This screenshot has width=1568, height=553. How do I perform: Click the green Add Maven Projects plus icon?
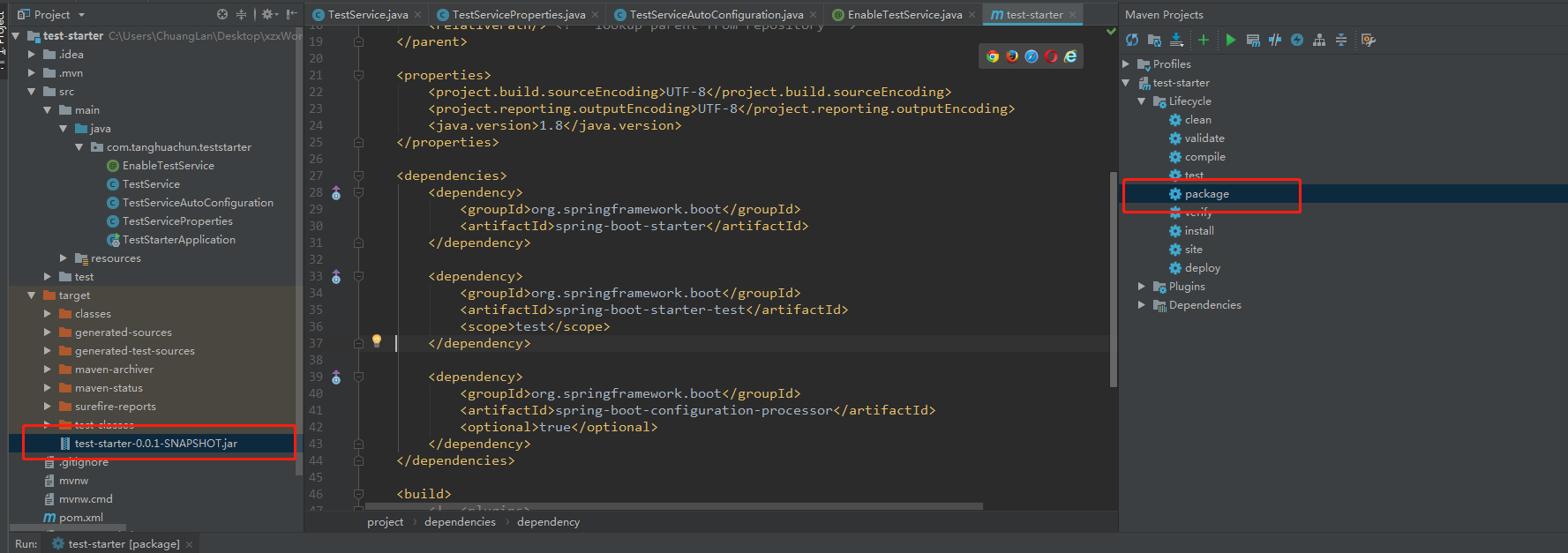coord(1203,40)
